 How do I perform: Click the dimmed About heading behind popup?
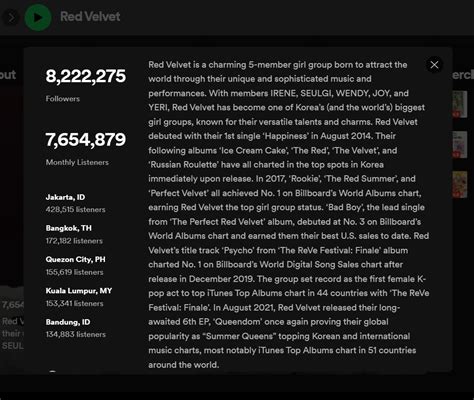[x=8, y=75]
